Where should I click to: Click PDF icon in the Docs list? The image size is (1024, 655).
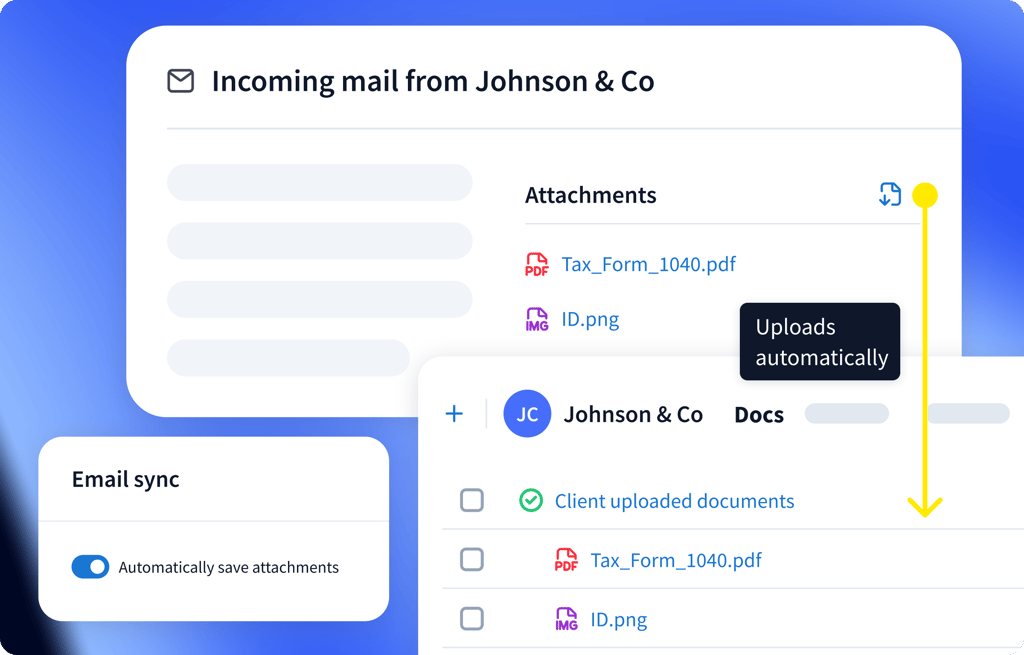pos(566,560)
